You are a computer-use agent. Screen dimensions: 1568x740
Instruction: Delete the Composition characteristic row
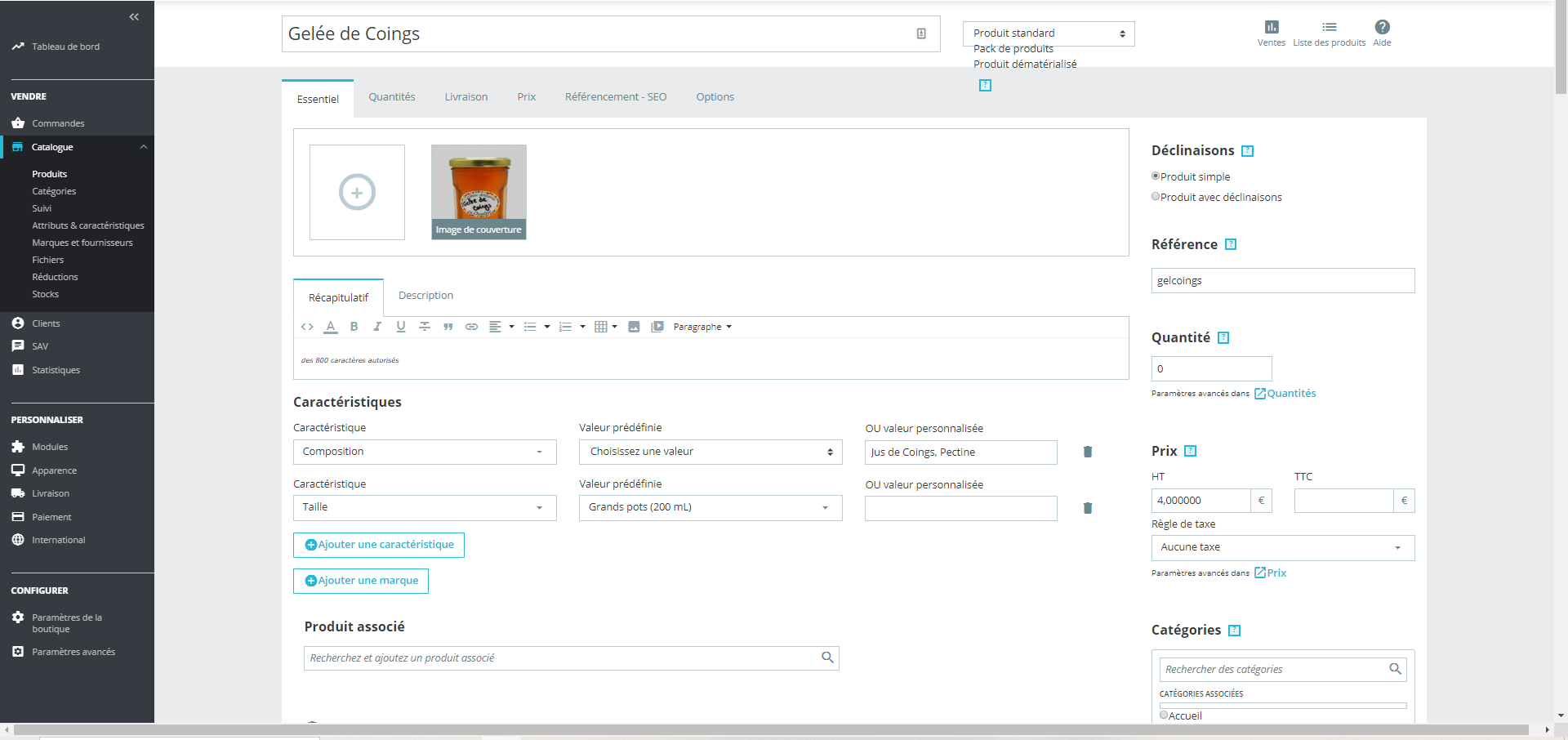(x=1088, y=452)
